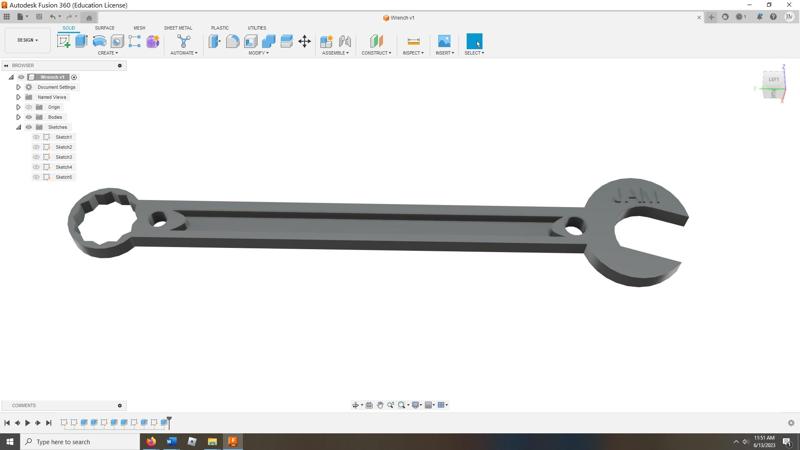Select the Shell tool
800x450 pixels.
click(251, 41)
